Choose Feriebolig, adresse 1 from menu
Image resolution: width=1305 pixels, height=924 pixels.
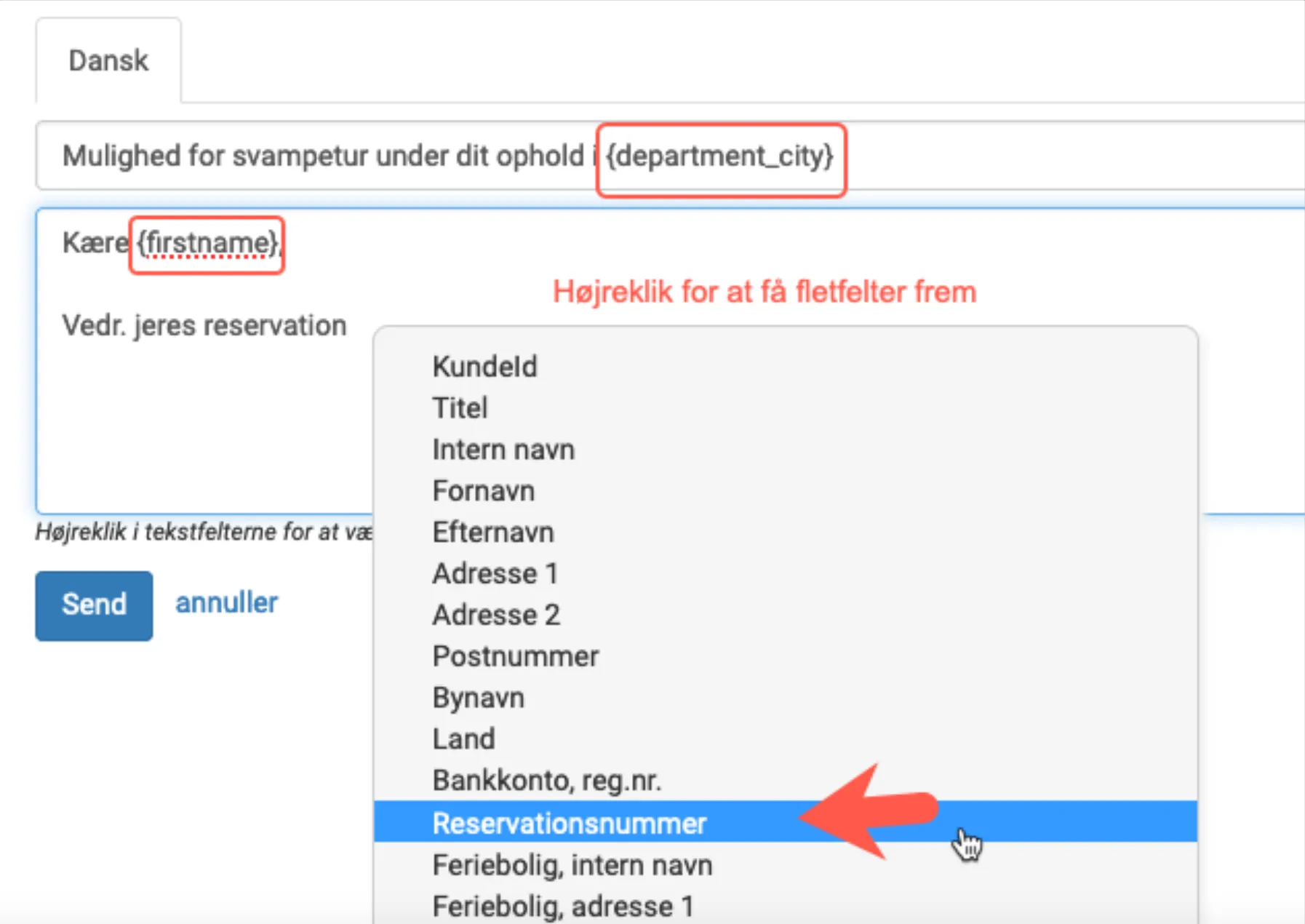[563, 907]
